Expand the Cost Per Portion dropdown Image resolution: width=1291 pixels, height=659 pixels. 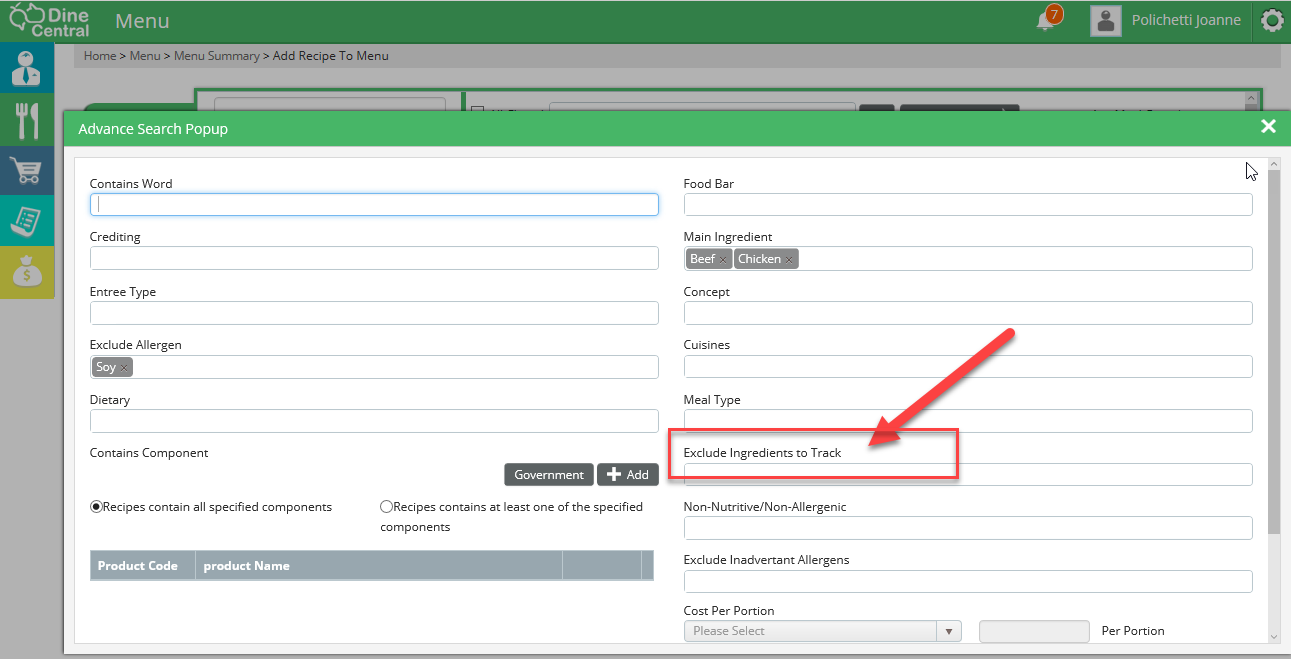point(949,631)
